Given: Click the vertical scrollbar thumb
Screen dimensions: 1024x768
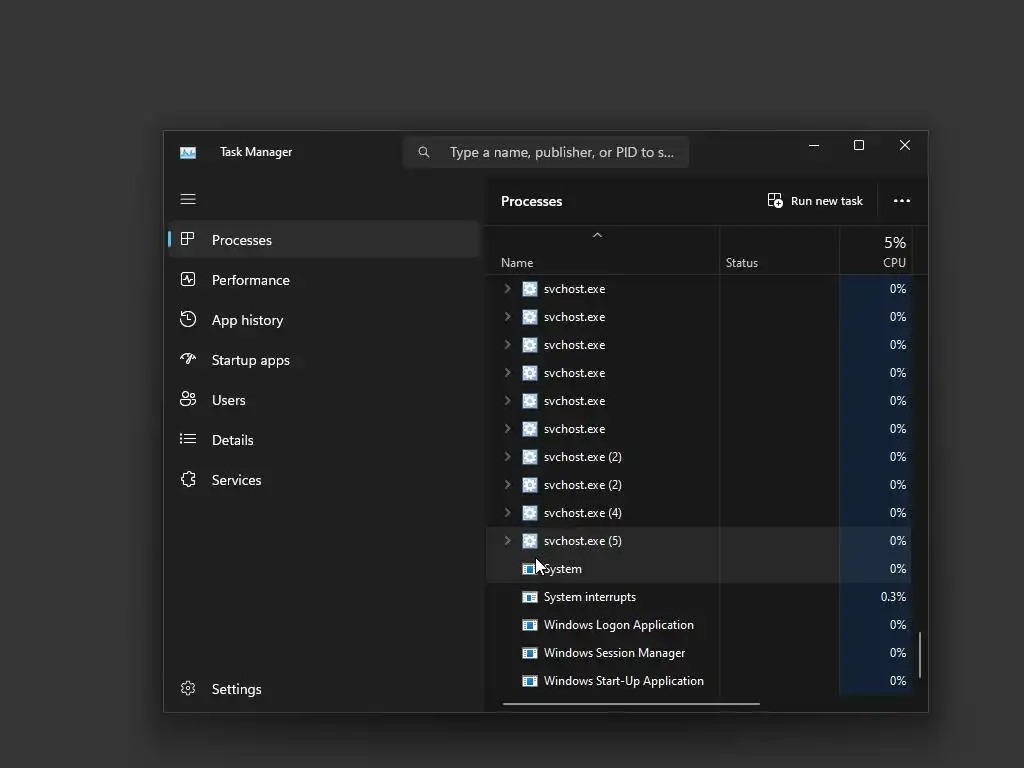Looking at the screenshot, I should click(920, 654).
